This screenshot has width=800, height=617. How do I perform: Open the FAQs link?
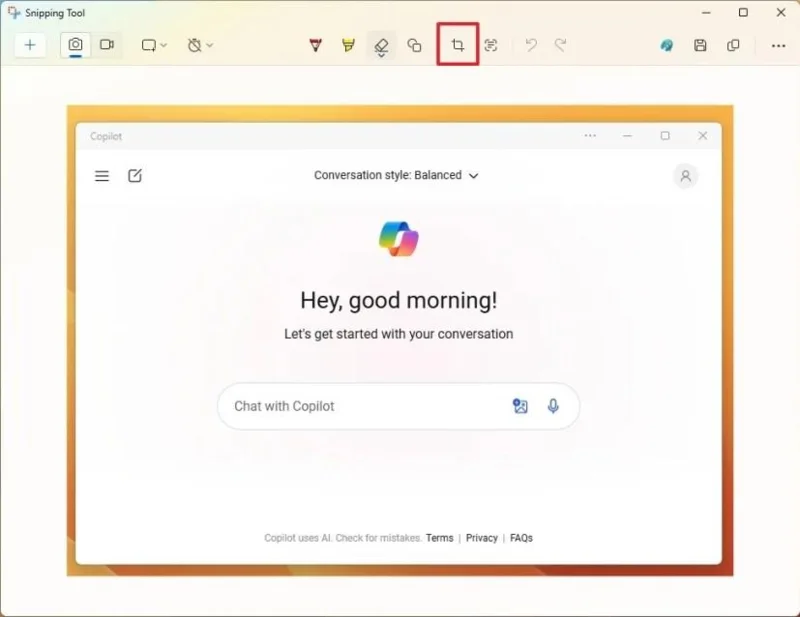(x=521, y=538)
